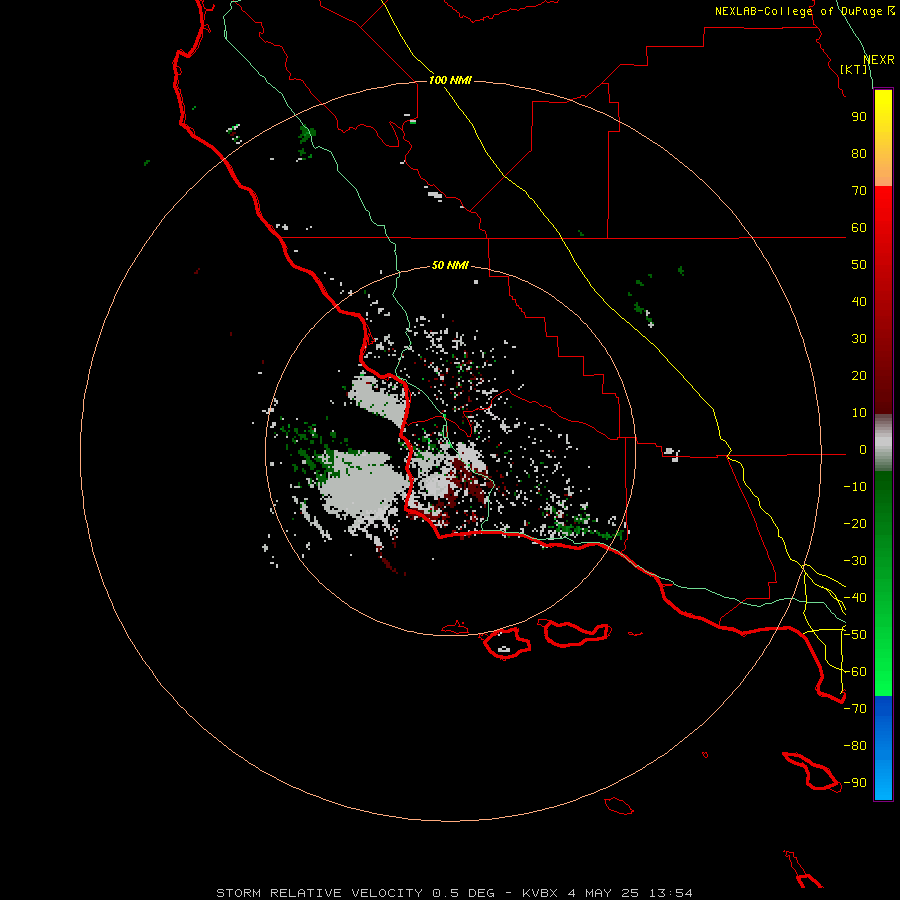
Task: Click the KVBX station identifier in caption
Action: point(540,893)
